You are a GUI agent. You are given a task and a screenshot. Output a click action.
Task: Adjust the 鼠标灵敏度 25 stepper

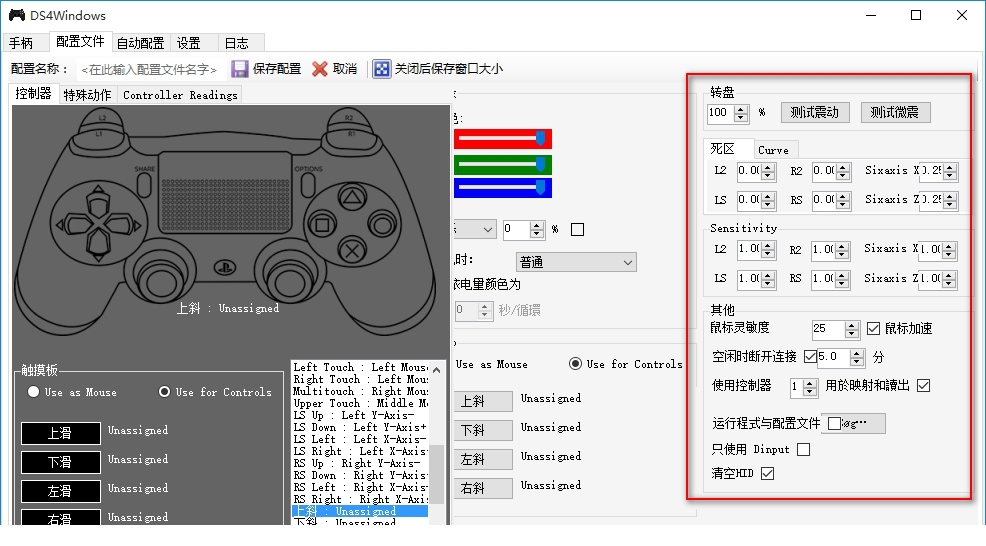coord(852,330)
